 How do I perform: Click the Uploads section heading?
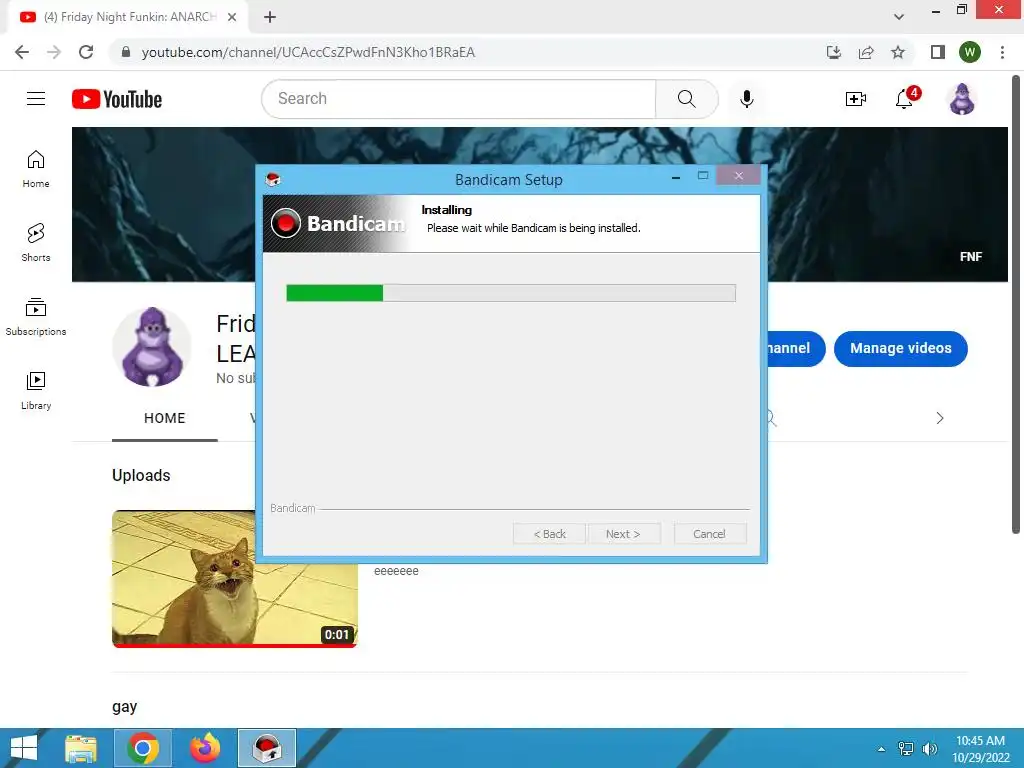(141, 475)
